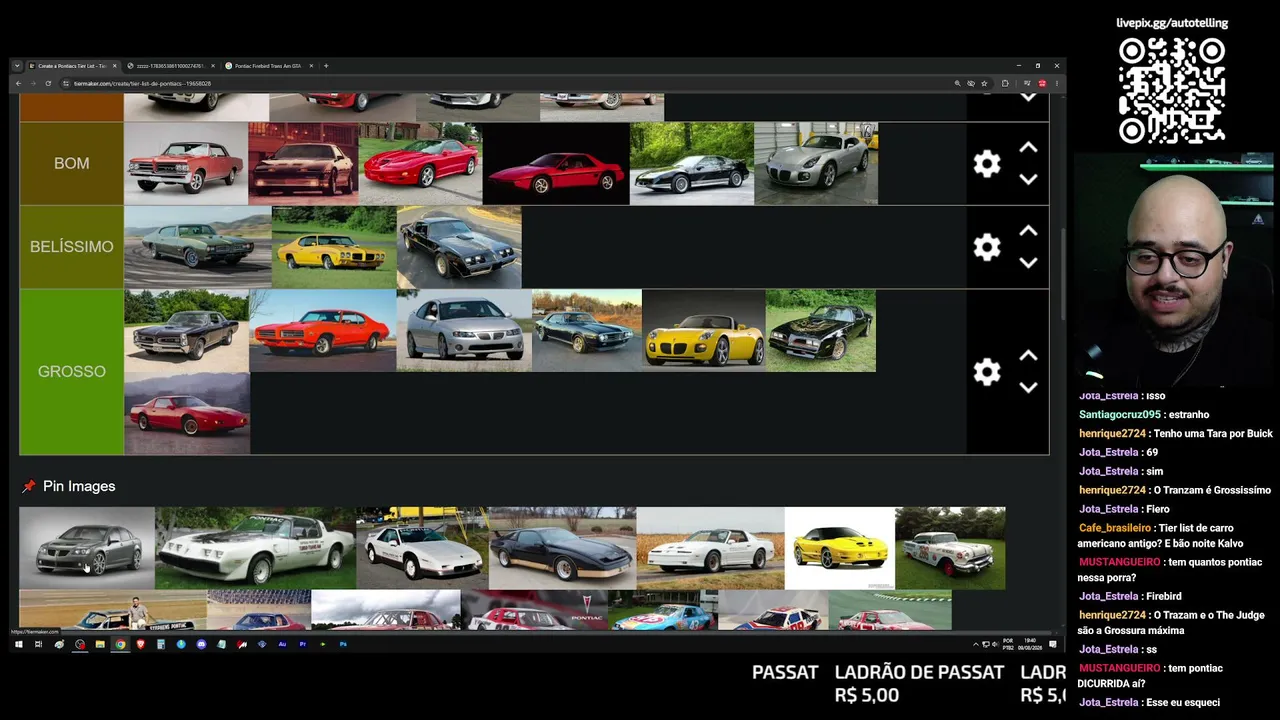Open the Windows Start menu
The height and width of the screenshot is (720, 1280).
[18, 644]
